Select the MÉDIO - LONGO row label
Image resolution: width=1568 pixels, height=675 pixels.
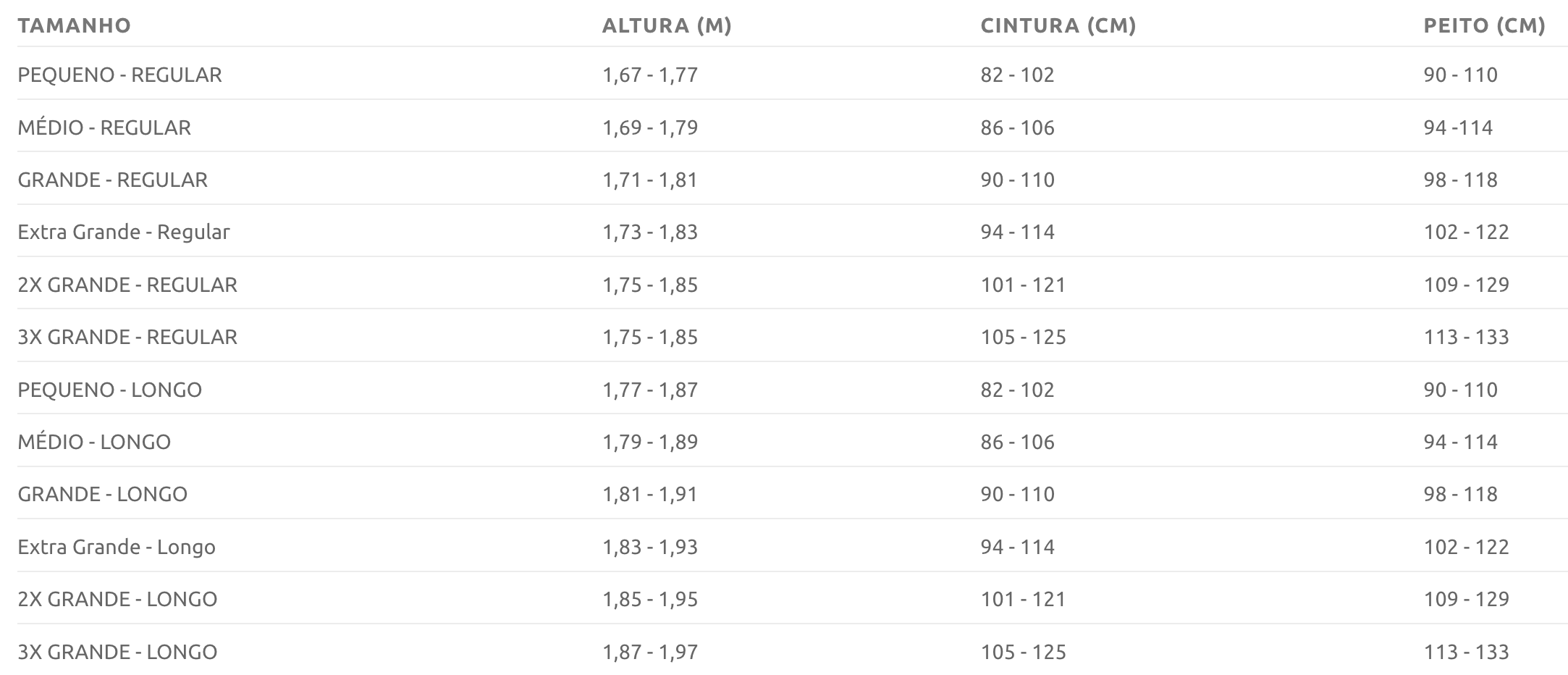pyautogui.click(x=94, y=442)
